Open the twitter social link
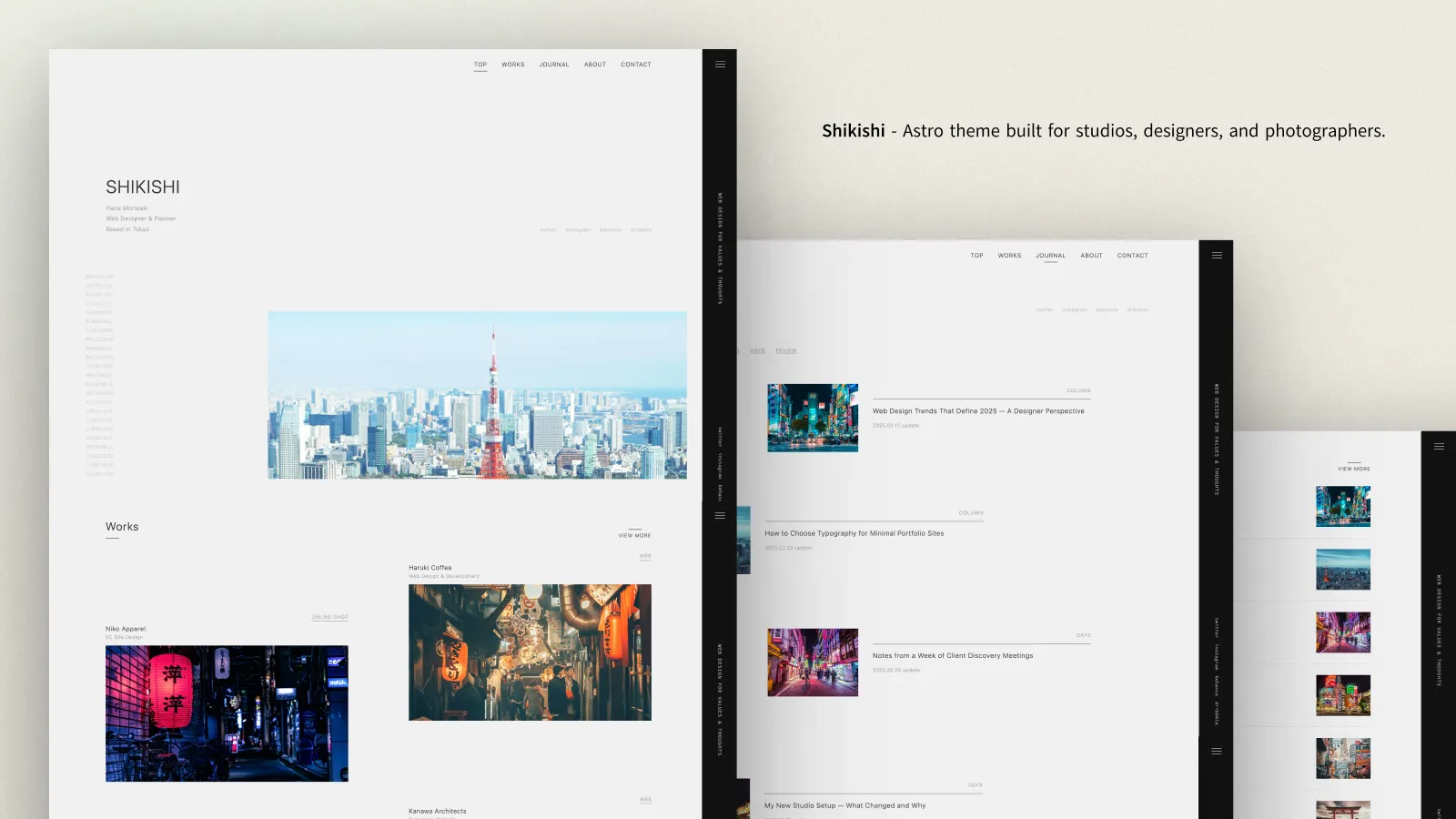 pyautogui.click(x=549, y=229)
